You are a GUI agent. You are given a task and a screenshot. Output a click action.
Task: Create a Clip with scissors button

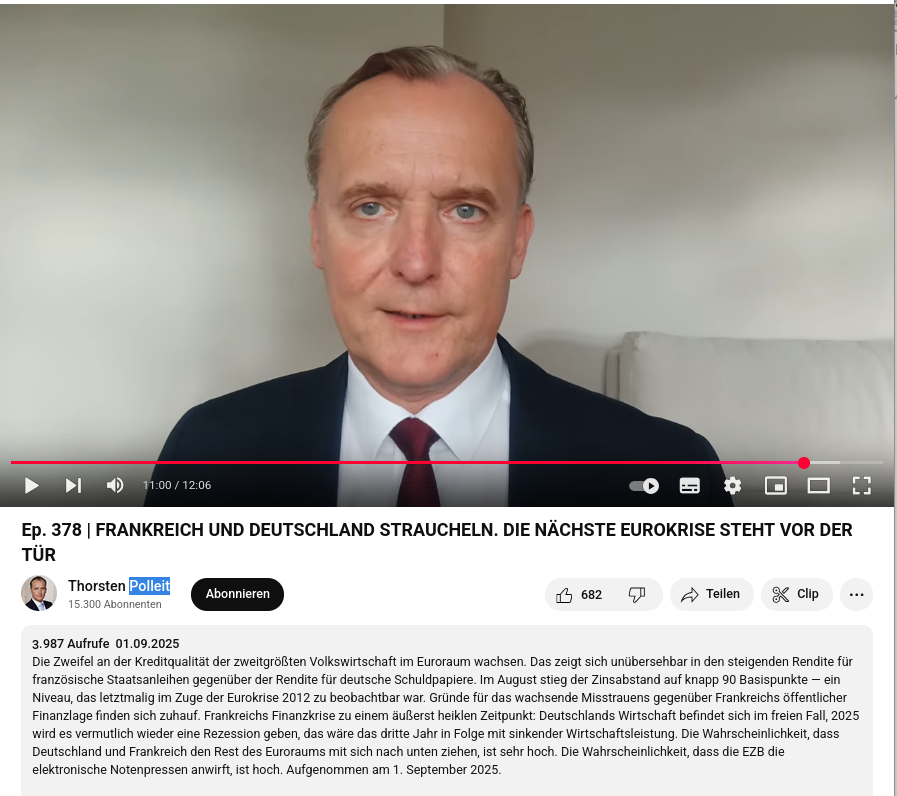tap(796, 595)
